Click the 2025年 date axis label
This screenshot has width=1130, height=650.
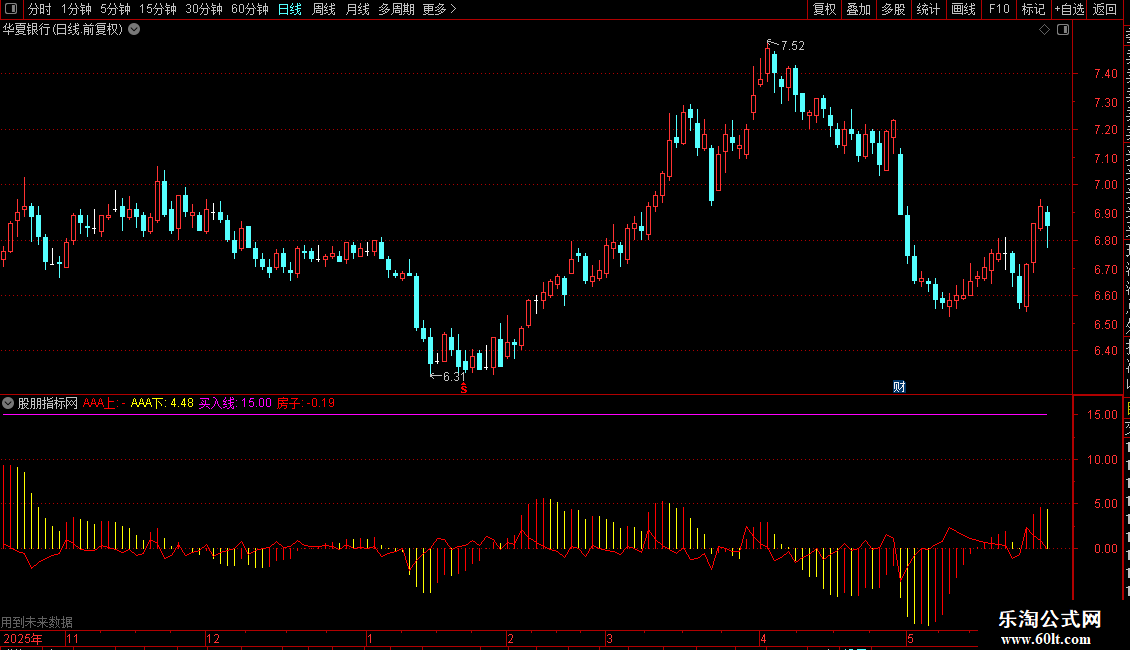pos(23,638)
